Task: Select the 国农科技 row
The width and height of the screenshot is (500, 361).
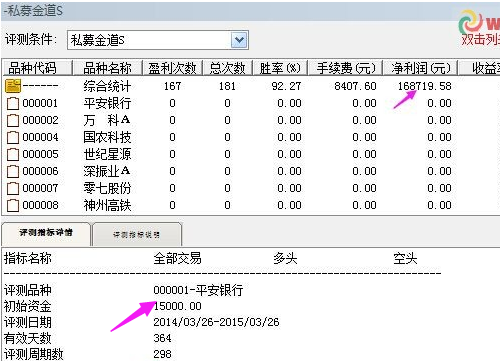Action: point(107,137)
